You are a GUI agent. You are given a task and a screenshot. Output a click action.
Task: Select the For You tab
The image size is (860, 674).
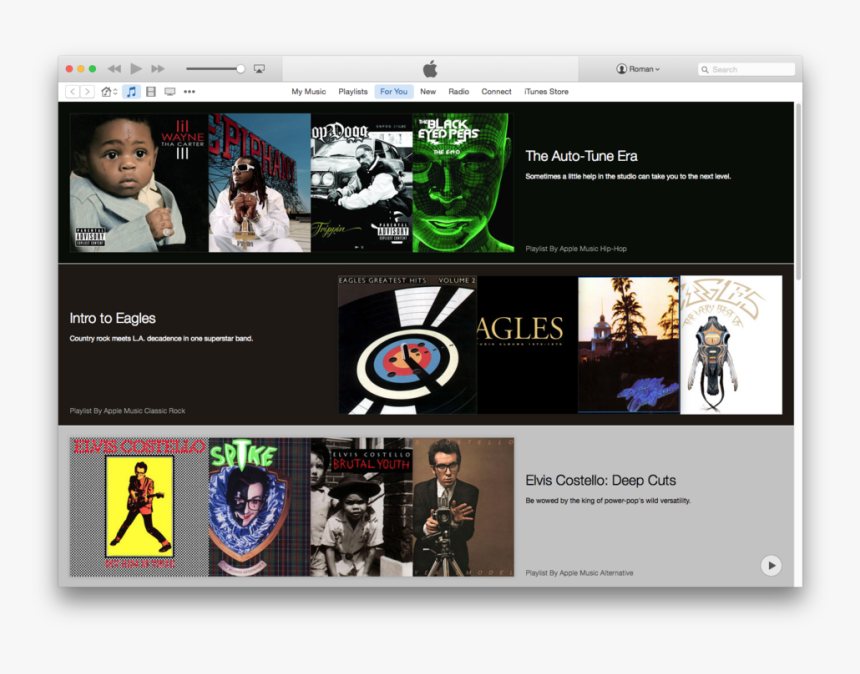[x=394, y=92]
